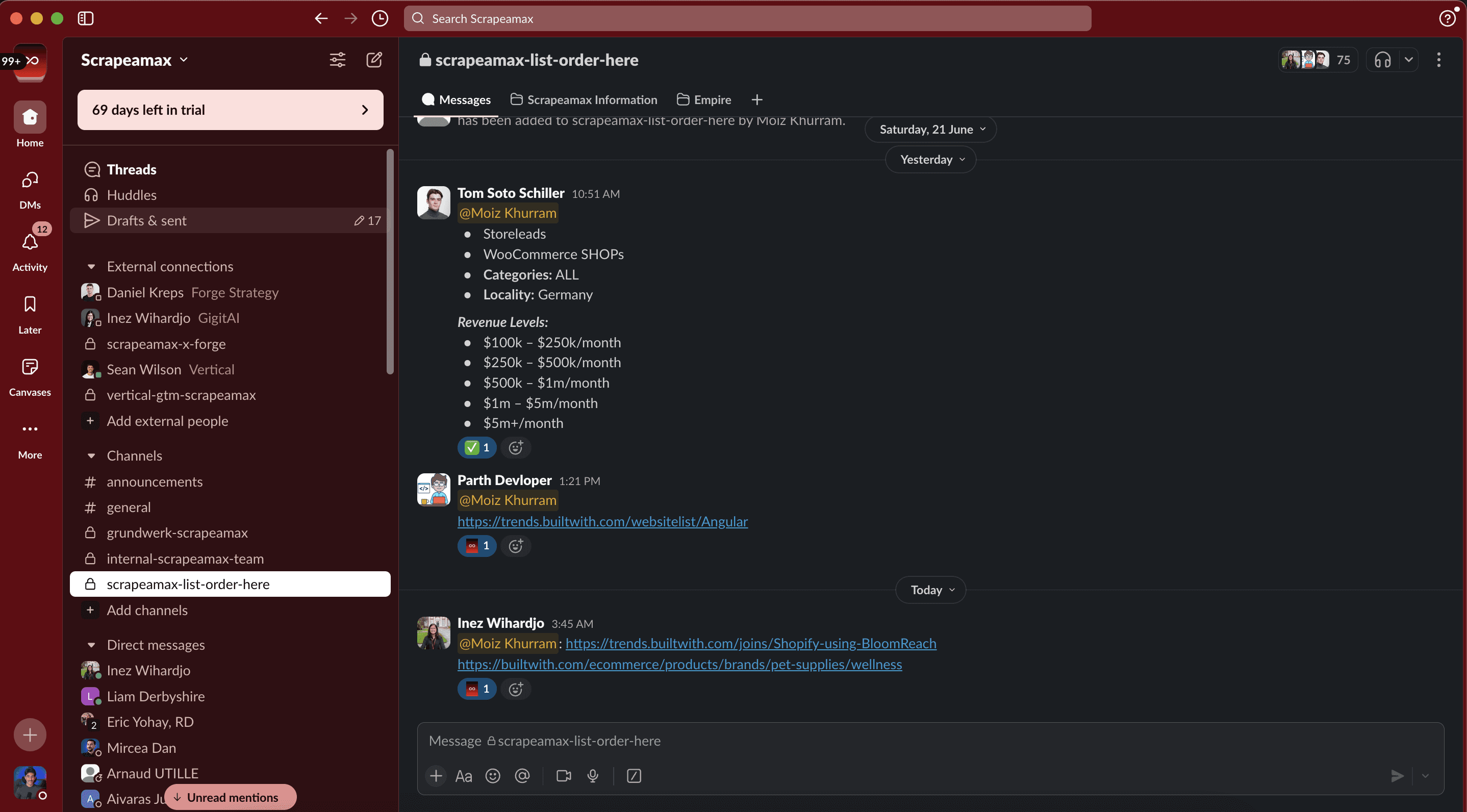Open the internal-scrapeamax-team channel
Image resolution: width=1467 pixels, height=812 pixels.
pos(230,559)
